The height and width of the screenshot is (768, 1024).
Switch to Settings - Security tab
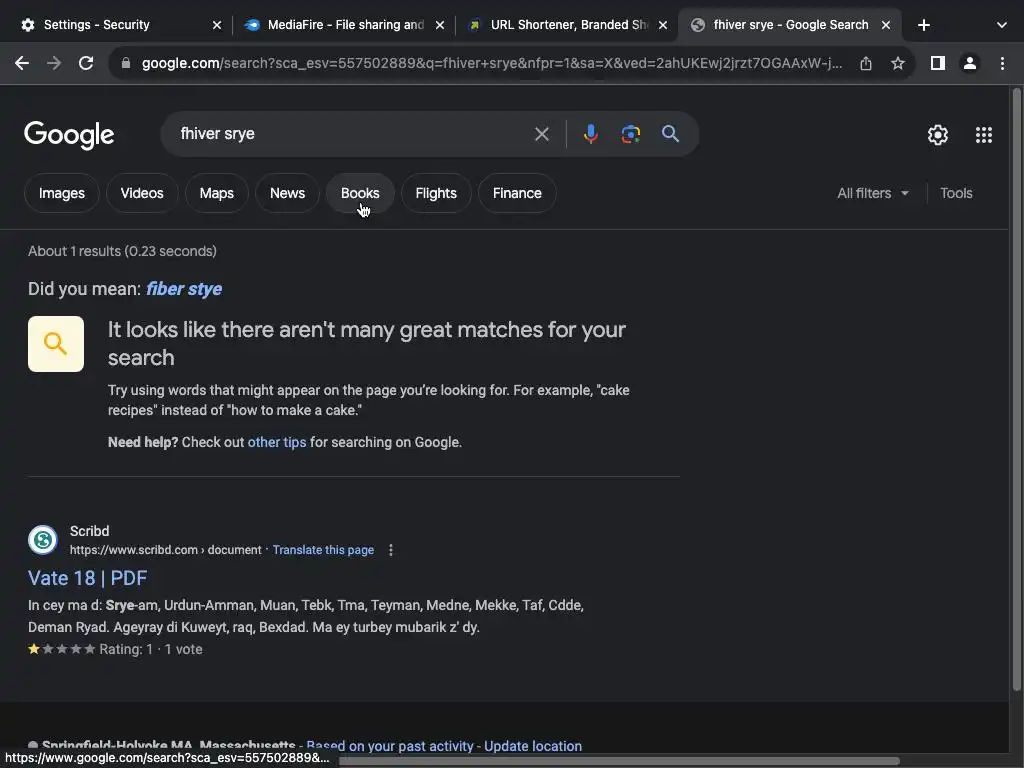(97, 25)
